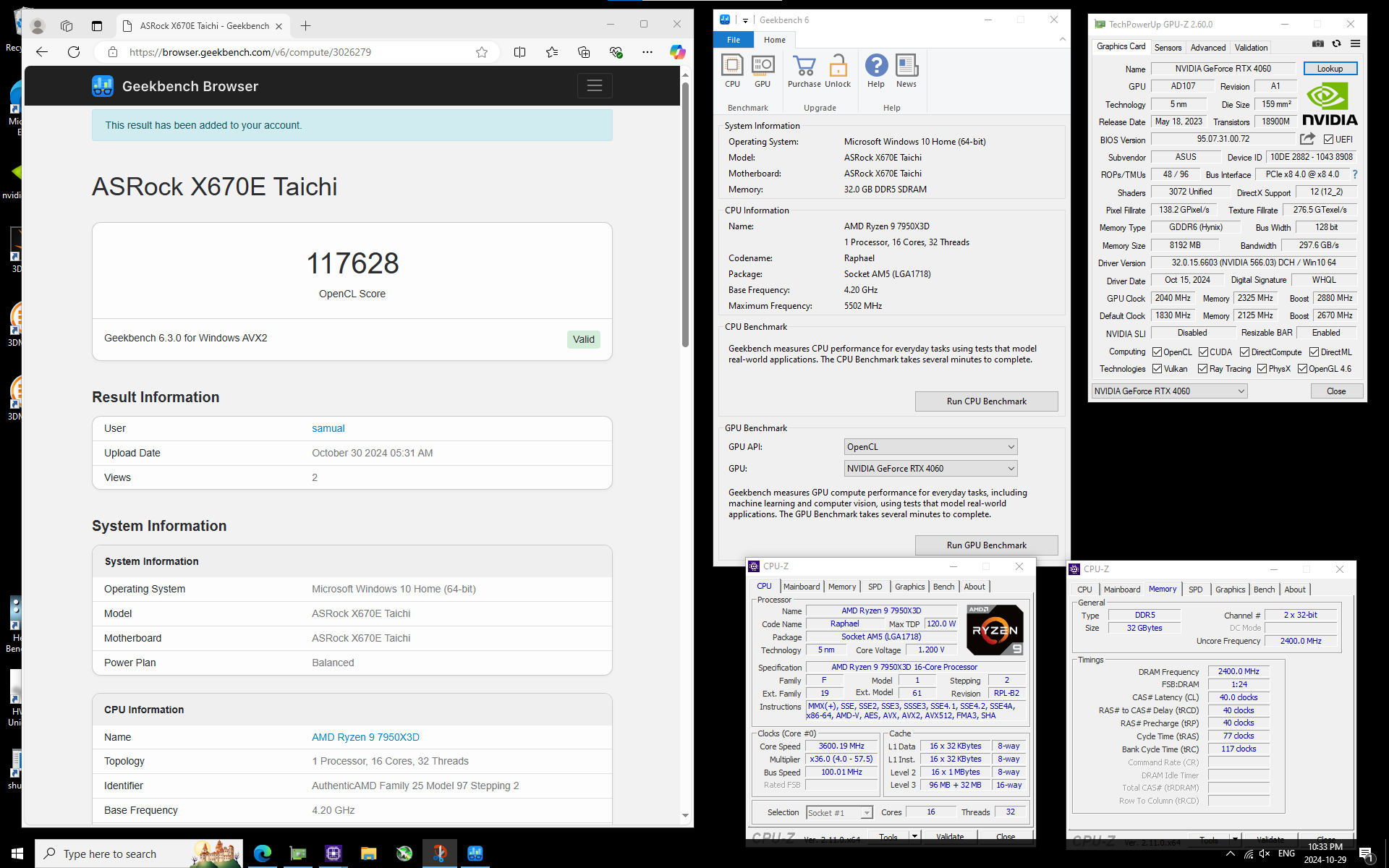Open CPU benchmark icon in Geekbench ribbon
1389x868 pixels.
point(732,71)
